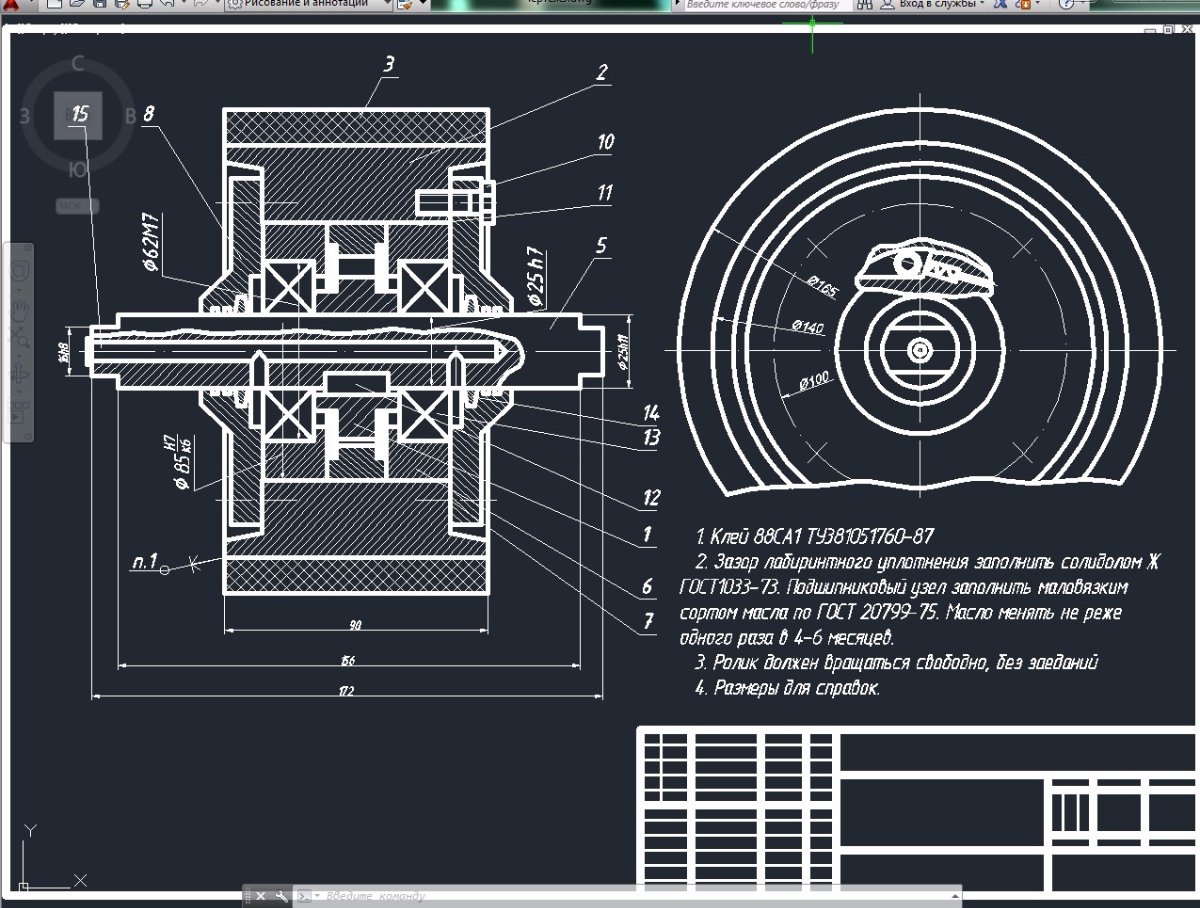The height and width of the screenshot is (908, 1200).
Task: Click the ViewCube east direction "В"
Action: 130,116
